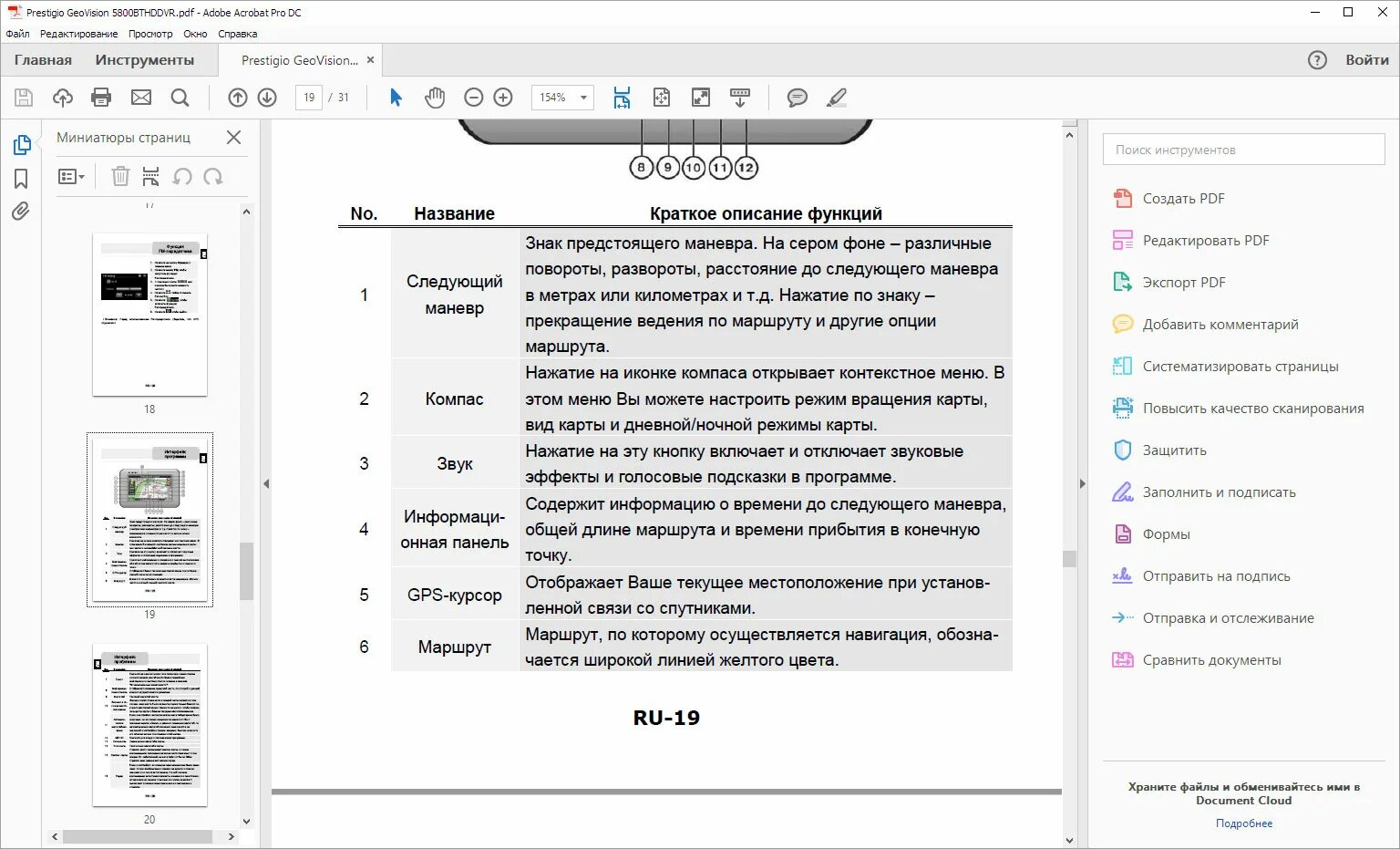Enable fit-width scrolling mode icon
Screen dimensions: 1400x849
622,98
